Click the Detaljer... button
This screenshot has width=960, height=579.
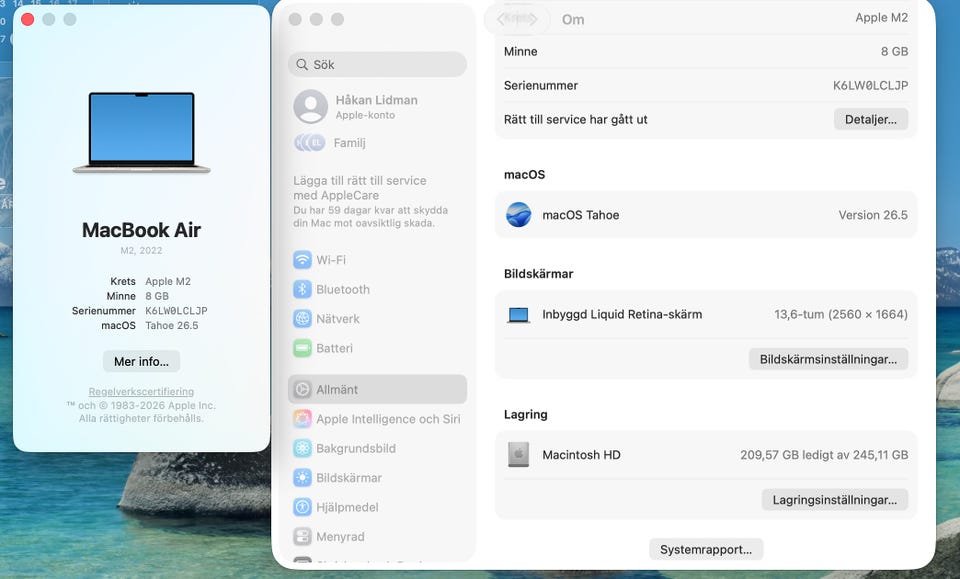[871, 119]
